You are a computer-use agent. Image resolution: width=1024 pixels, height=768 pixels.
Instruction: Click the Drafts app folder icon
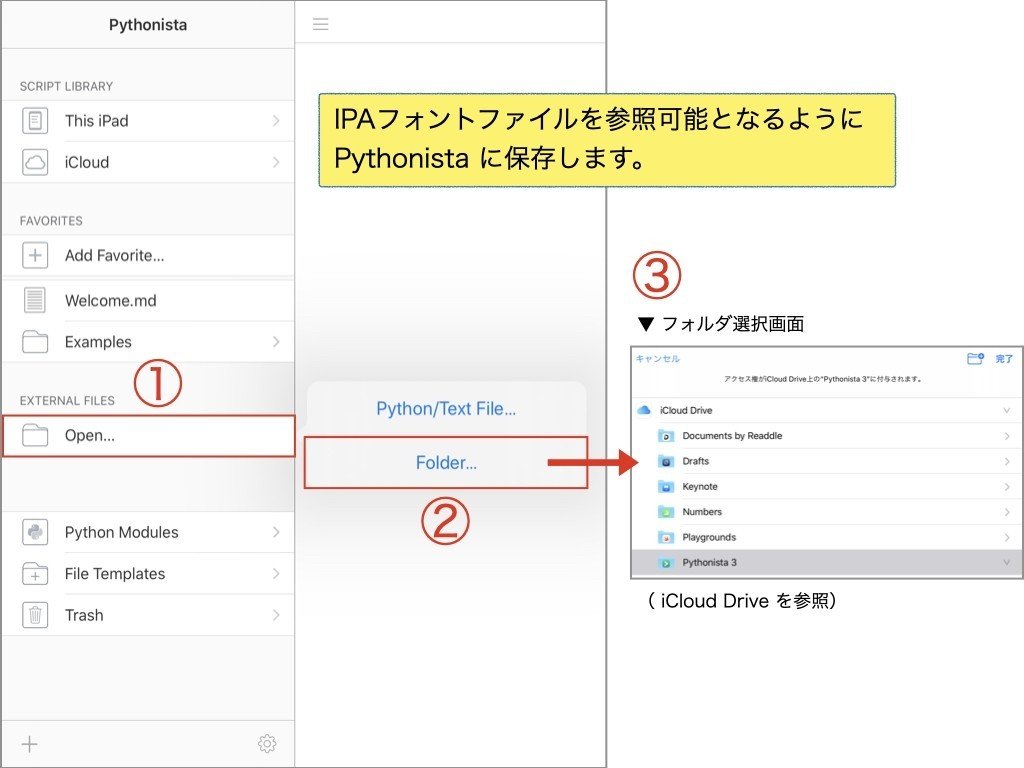point(666,461)
